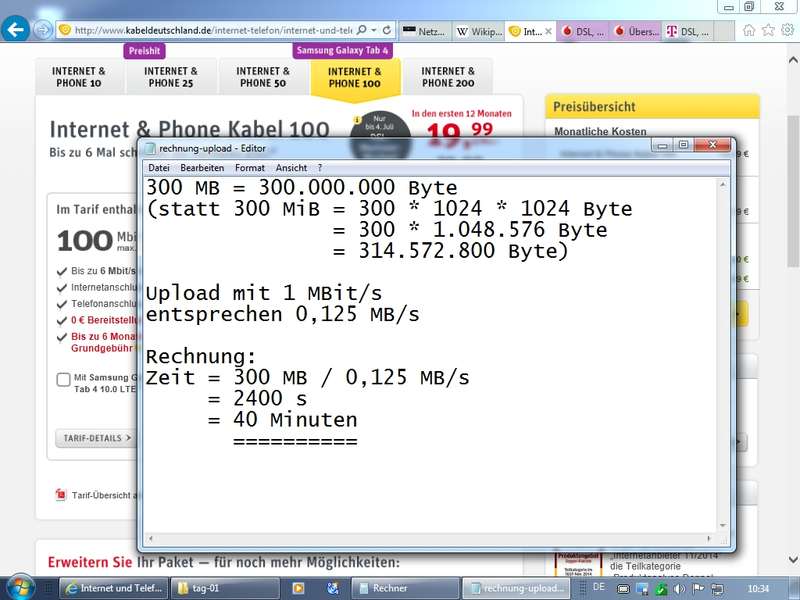Open the volume speaker tray icon
This screenshot has height=600, width=800.
(679, 589)
